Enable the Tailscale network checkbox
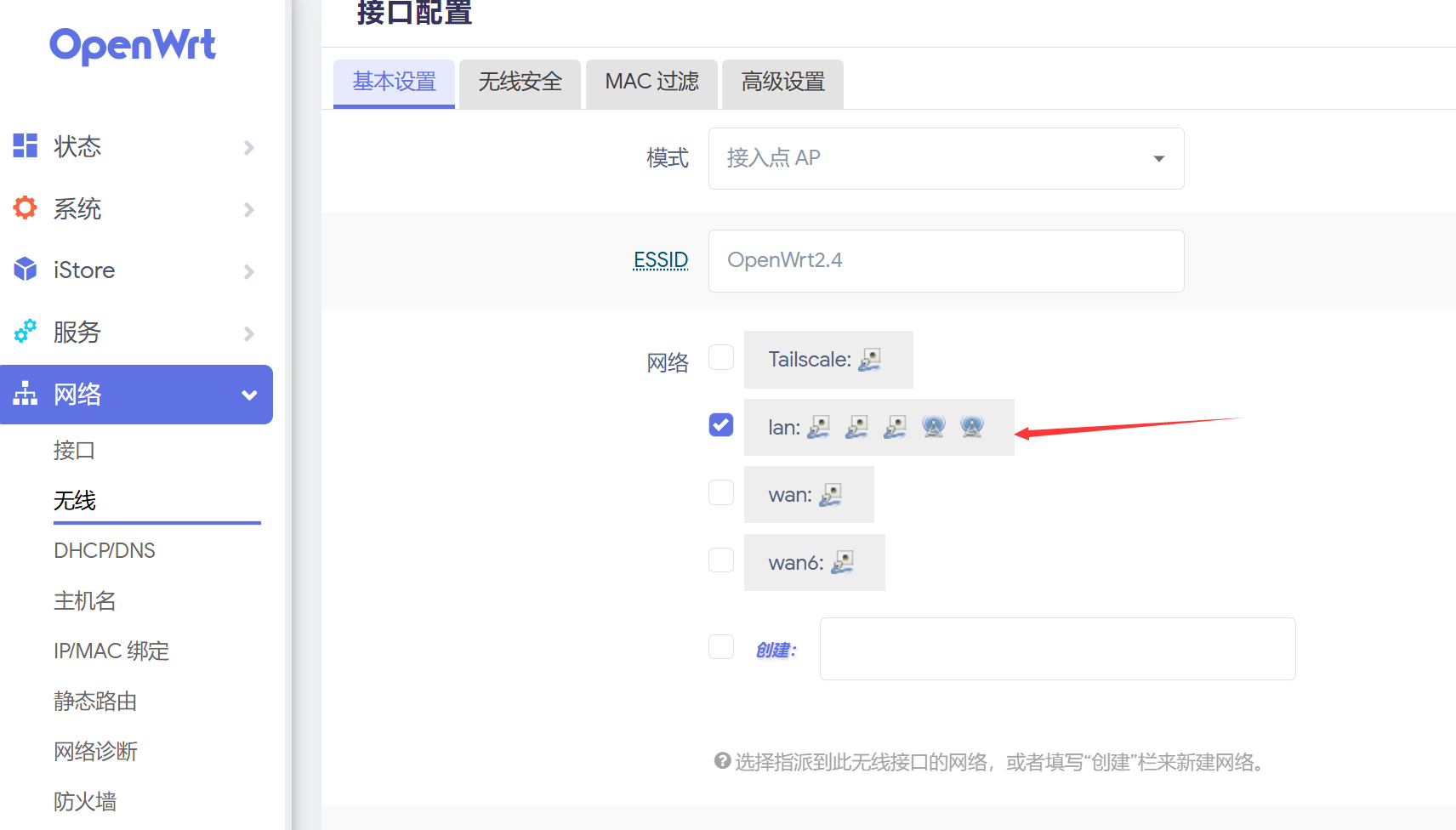 pyautogui.click(x=721, y=357)
